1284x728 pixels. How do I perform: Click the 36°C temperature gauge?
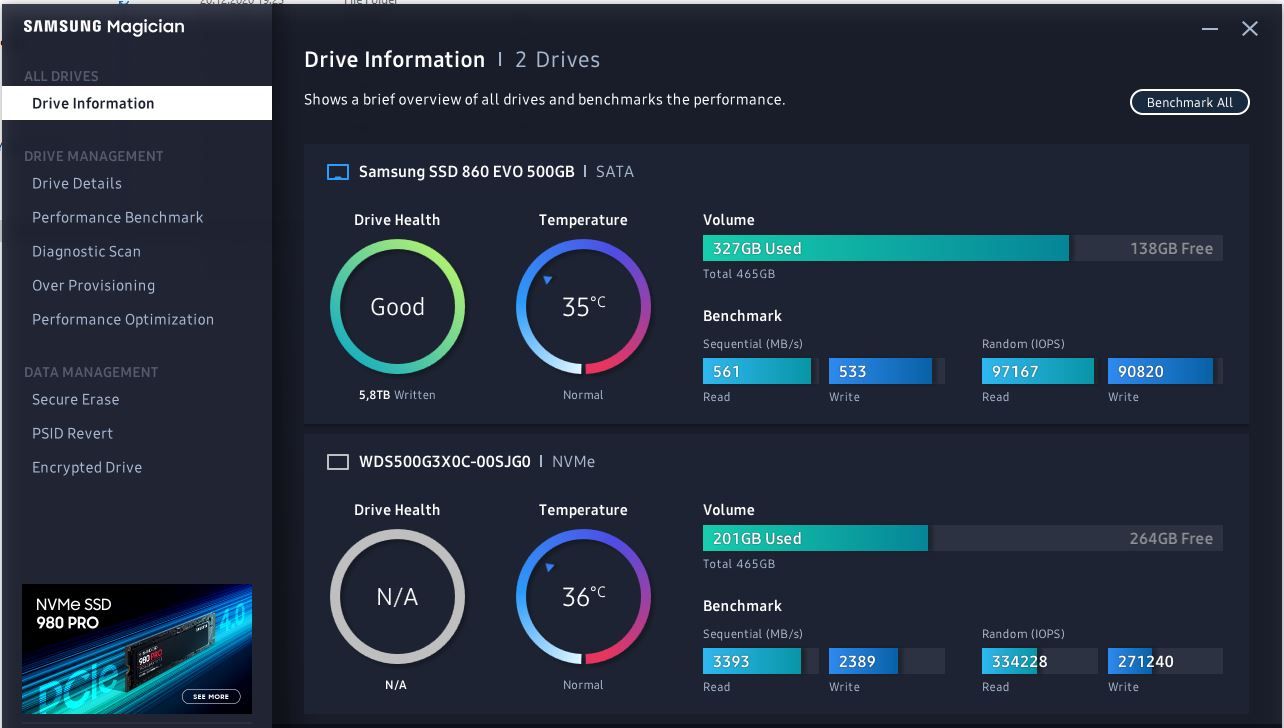583,597
